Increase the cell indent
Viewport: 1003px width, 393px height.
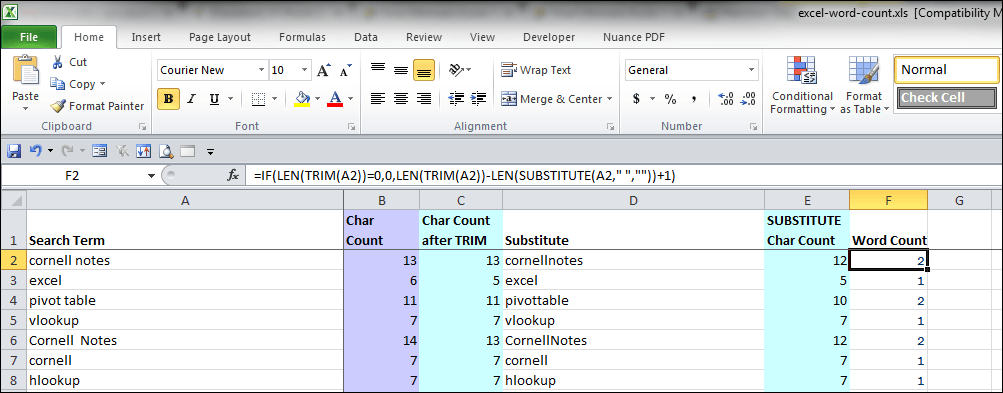tap(478, 99)
